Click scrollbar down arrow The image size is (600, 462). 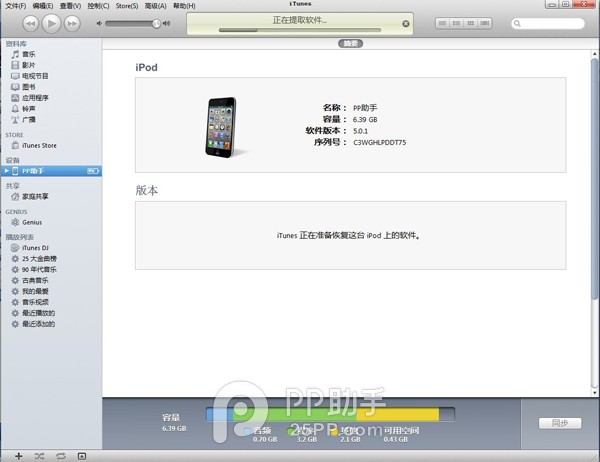pyautogui.click(x=594, y=393)
